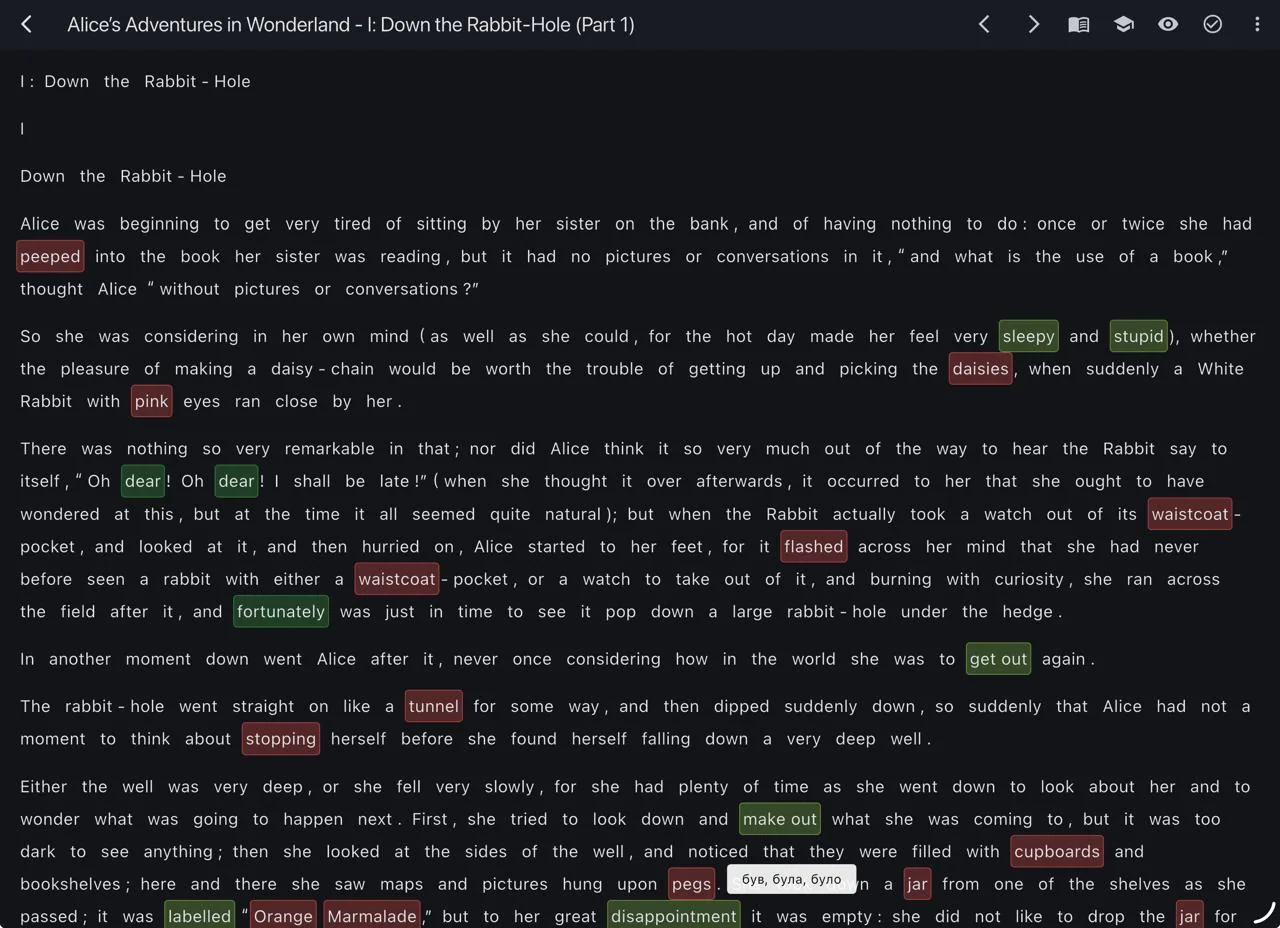
Task: Click the highlighted word "stopping"
Action: 281,739
